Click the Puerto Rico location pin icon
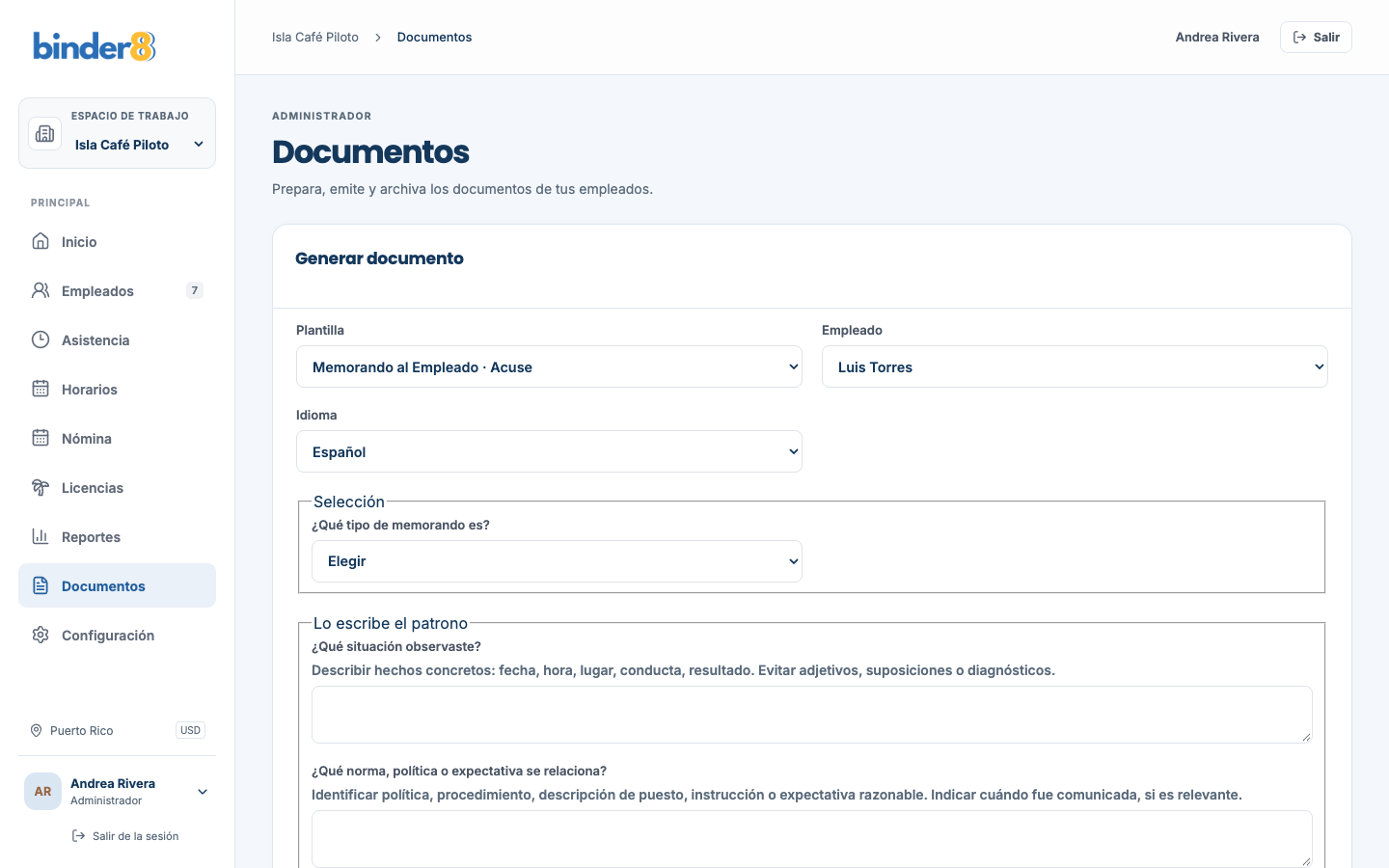1389x868 pixels. (37, 730)
